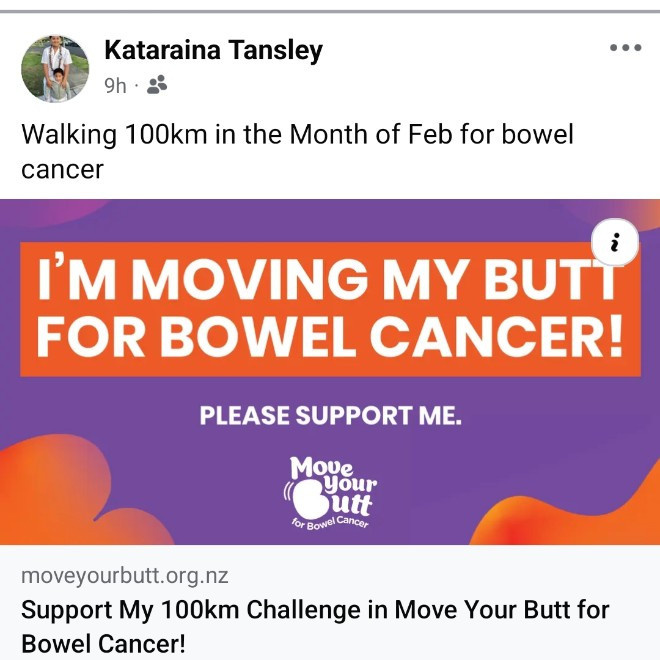The width and height of the screenshot is (660, 660).
Task: Click the orange "I'm Moving My Butt" headline
Action: [x=330, y=280]
